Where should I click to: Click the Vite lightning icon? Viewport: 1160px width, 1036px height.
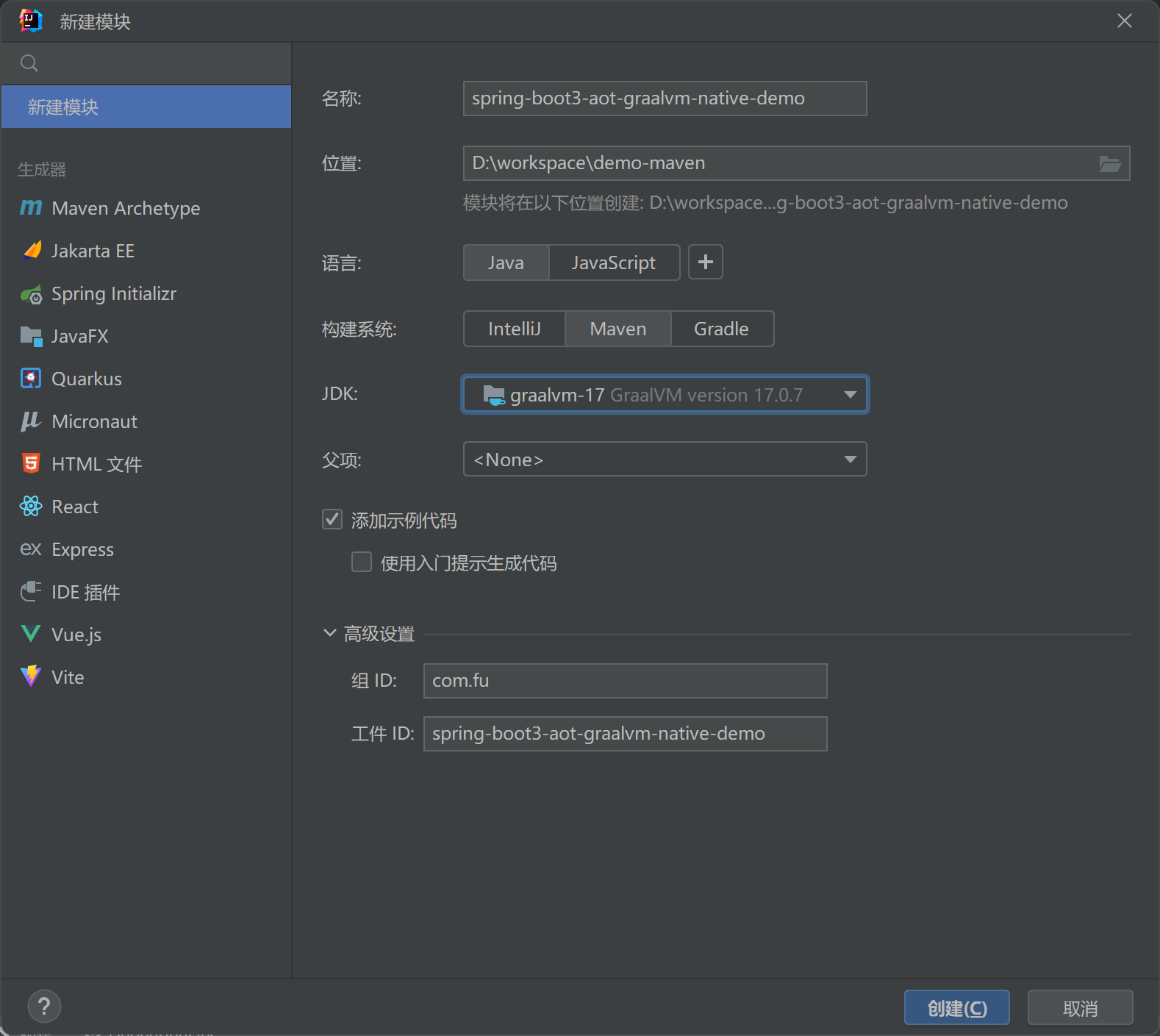(x=31, y=676)
